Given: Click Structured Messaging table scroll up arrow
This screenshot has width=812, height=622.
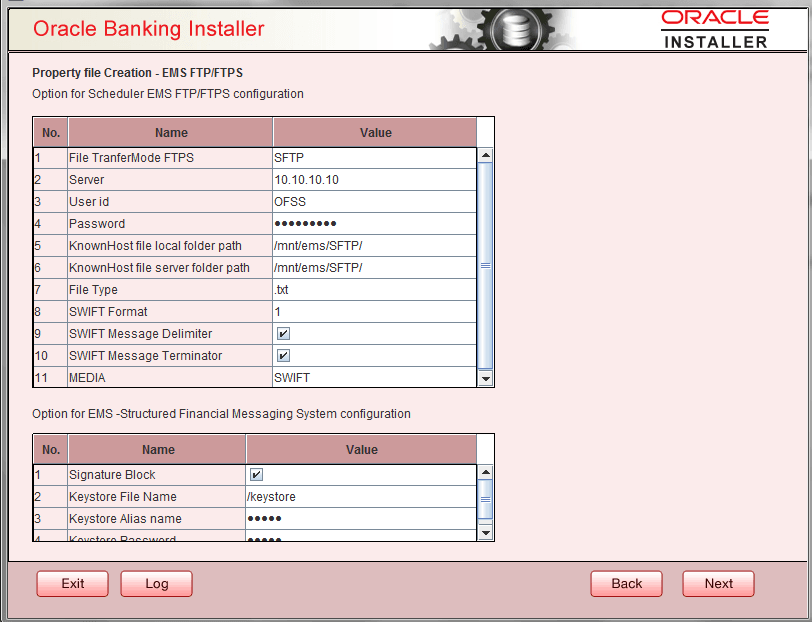Looking at the screenshot, I should click(485, 472).
